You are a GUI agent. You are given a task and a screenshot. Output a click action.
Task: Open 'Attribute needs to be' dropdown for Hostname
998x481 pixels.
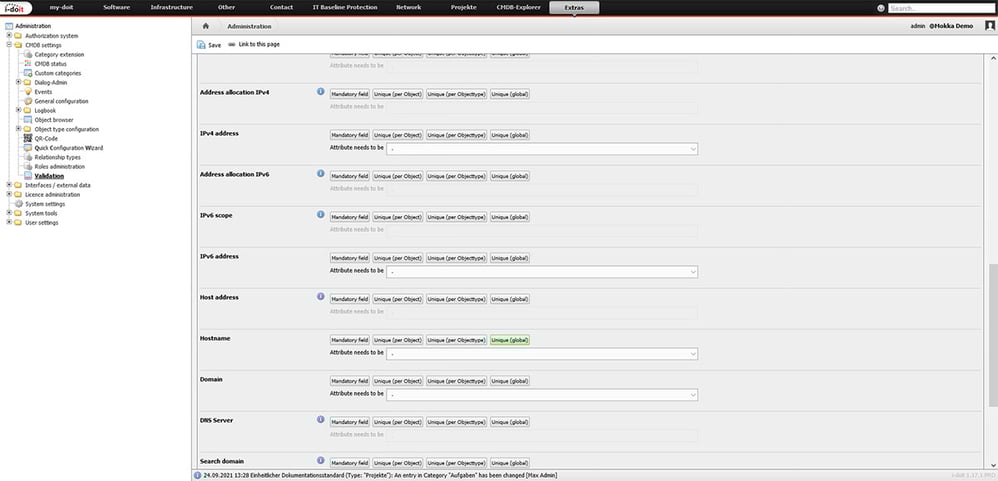tap(542, 354)
